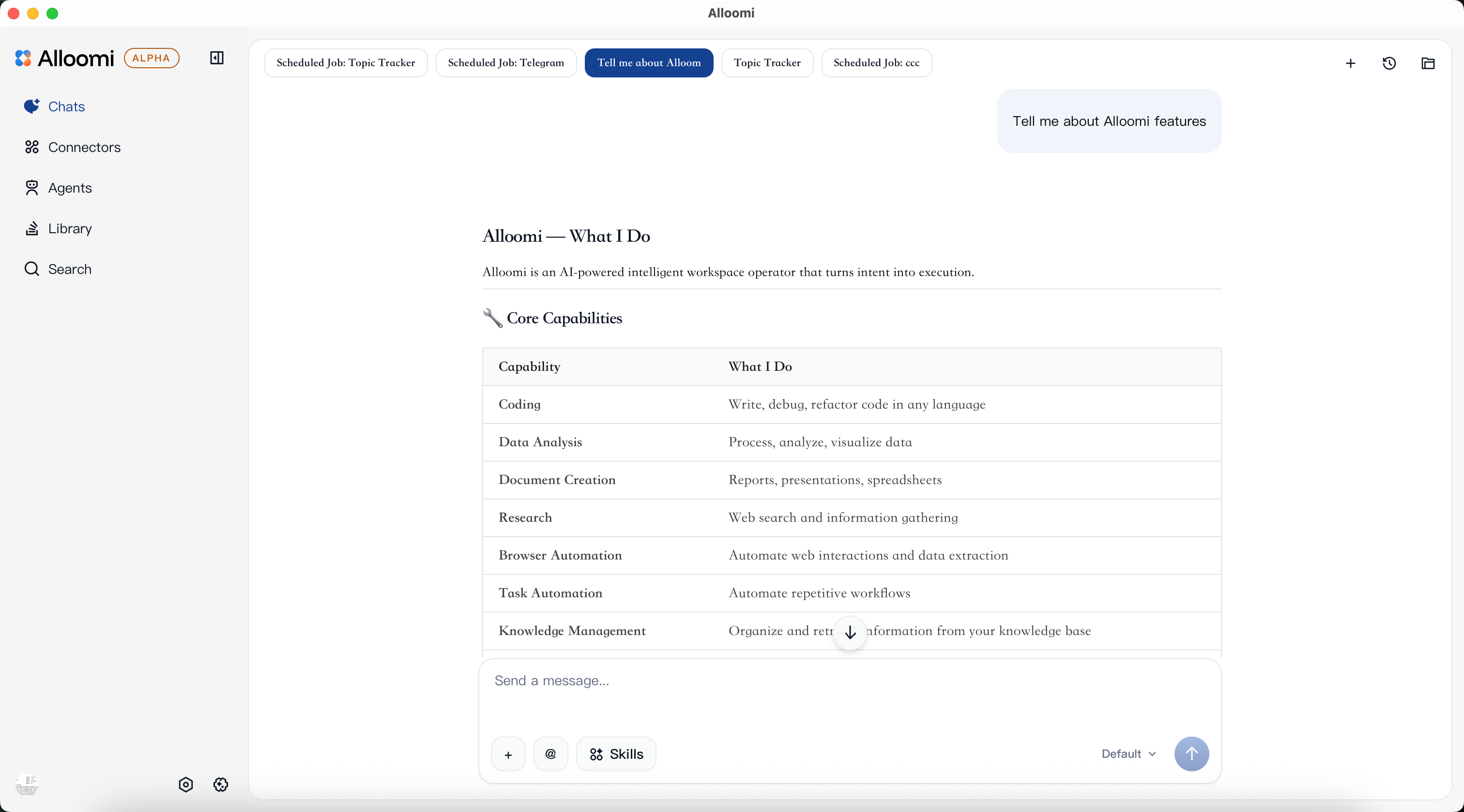Switch to Scheduled Job: Topic Tracker tab
This screenshot has width=1464, height=812.
pyautogui.click(x=346, y=63)
